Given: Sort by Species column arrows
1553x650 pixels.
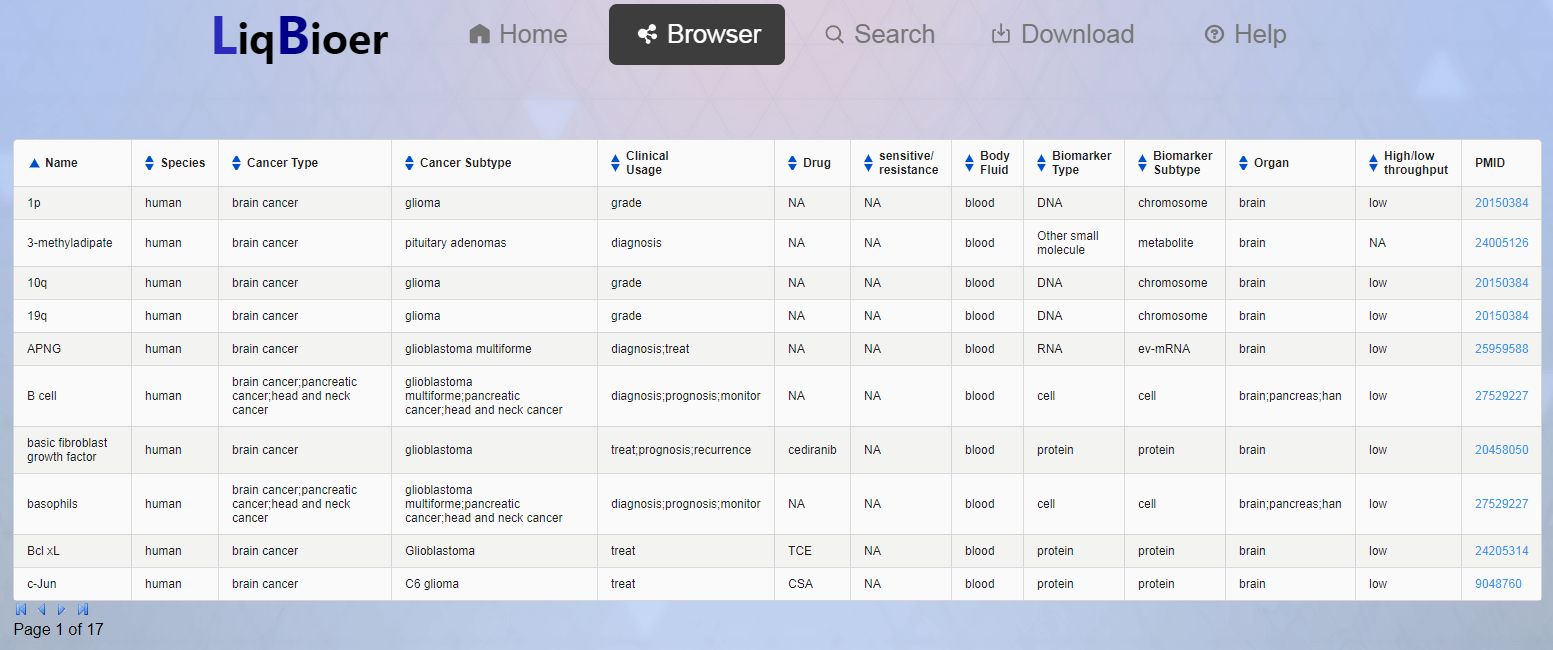Looking at the screenshot, I should (150, 163).
